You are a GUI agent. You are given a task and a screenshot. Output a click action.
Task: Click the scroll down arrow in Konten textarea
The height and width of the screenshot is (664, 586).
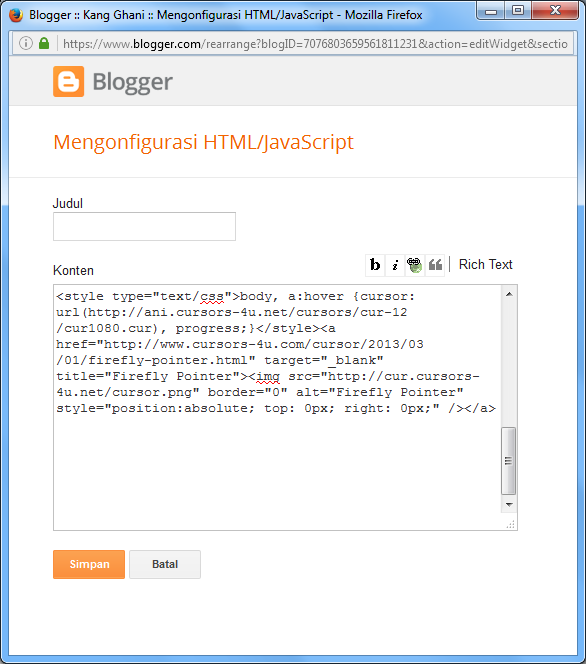(x=509, y=504)
